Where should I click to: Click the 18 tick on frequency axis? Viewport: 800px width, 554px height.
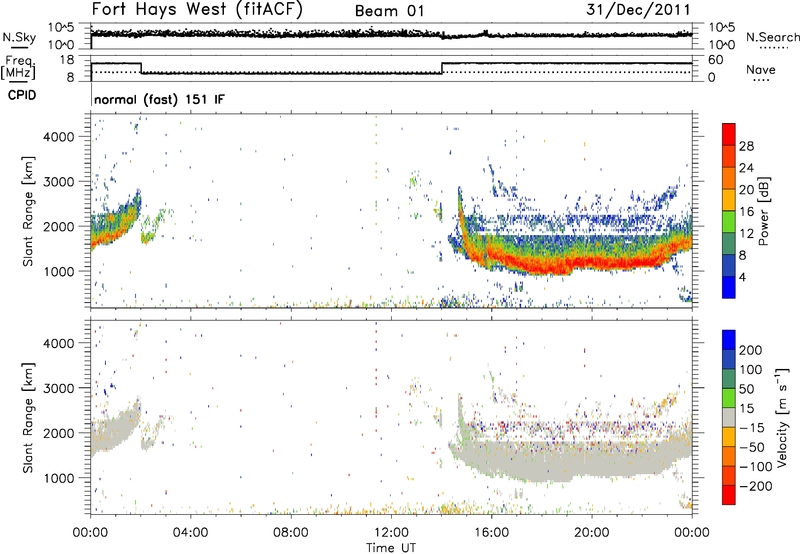(x=66, y=60)
